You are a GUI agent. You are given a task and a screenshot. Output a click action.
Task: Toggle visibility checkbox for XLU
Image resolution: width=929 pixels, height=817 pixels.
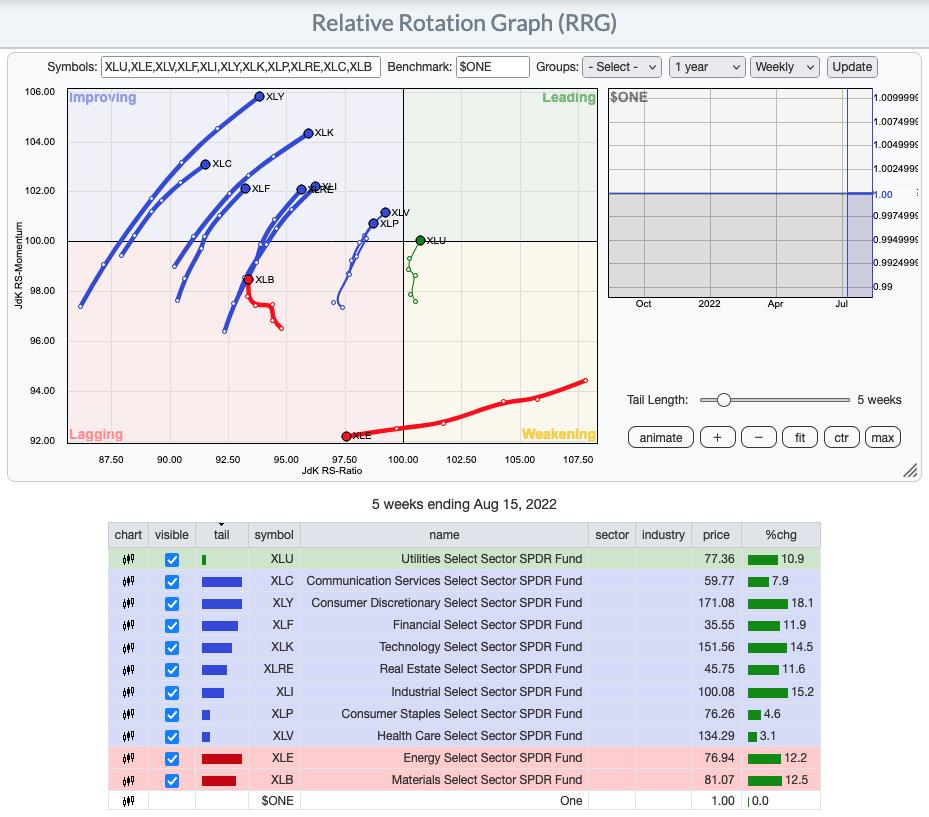pyautogui.click(x=172, y=560)
